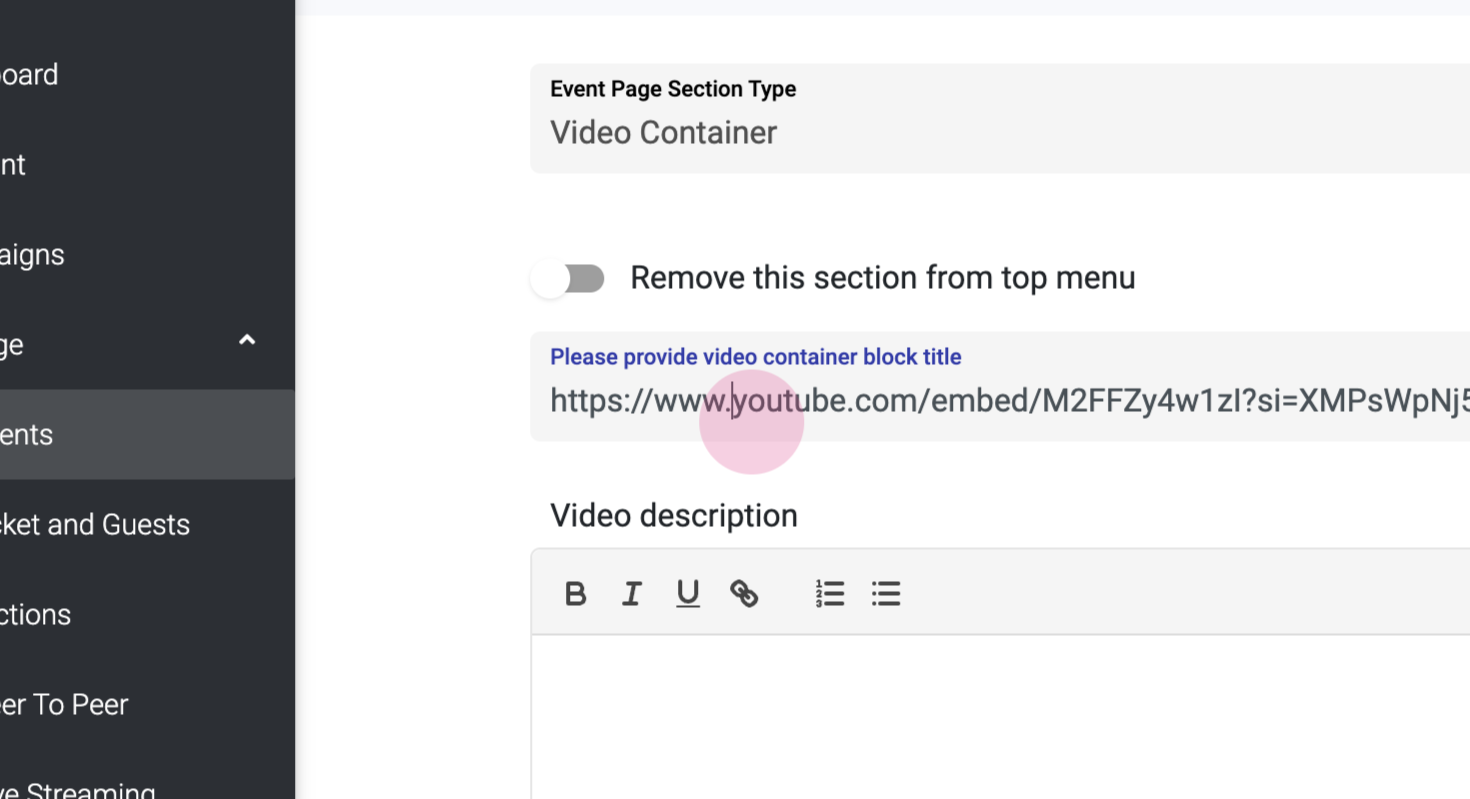This screenshot has width=1470, height=799.
Task: Click the sidebar item ending in 'nt' below Dashboard
Action: tap(14, 165)
